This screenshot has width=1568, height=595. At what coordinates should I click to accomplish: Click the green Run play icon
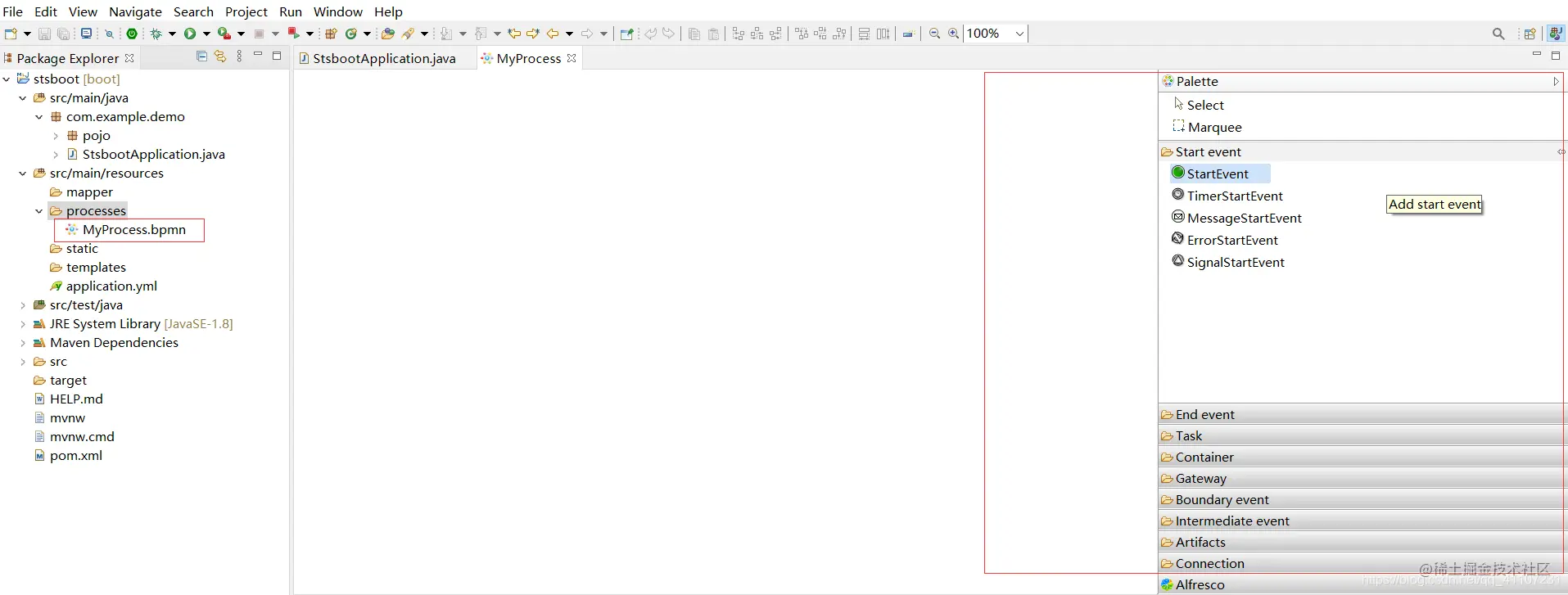coord(189,34)
